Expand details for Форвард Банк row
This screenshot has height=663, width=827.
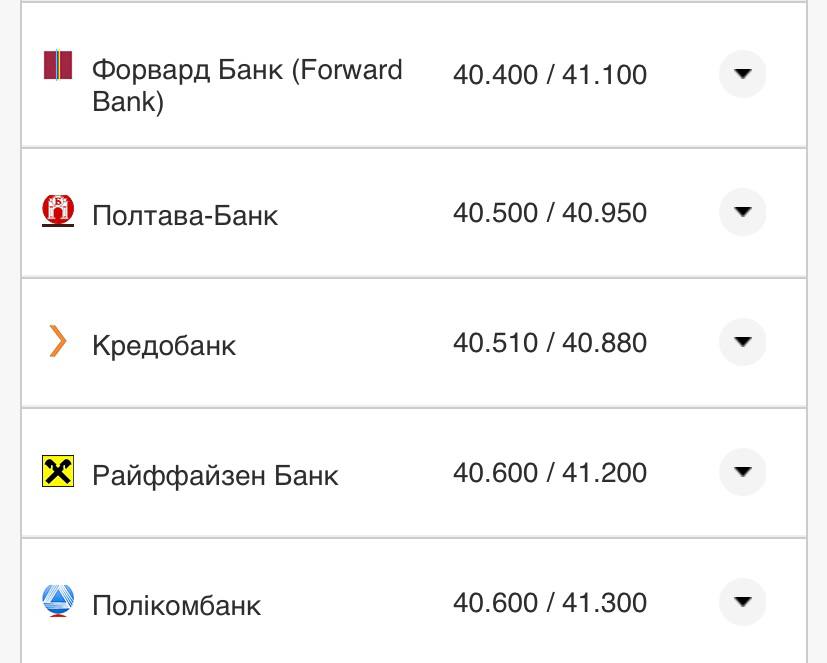(x=741, y=73)
